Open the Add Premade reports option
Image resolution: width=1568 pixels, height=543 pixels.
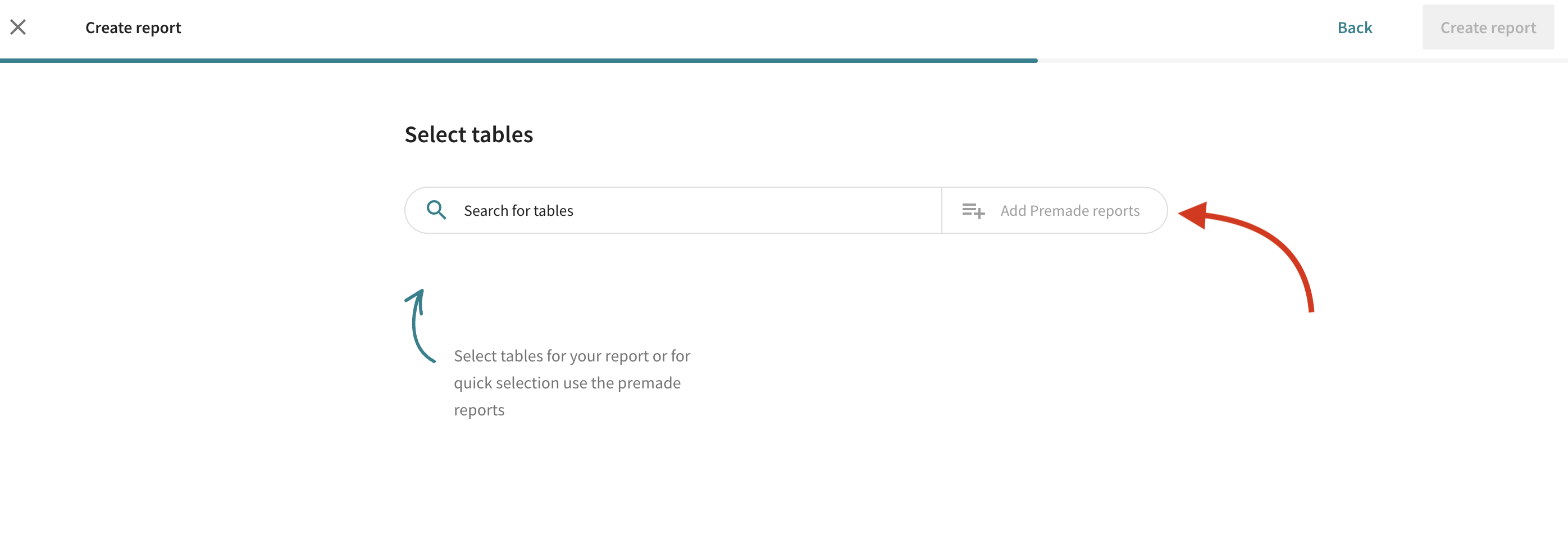pos(1069,211)
